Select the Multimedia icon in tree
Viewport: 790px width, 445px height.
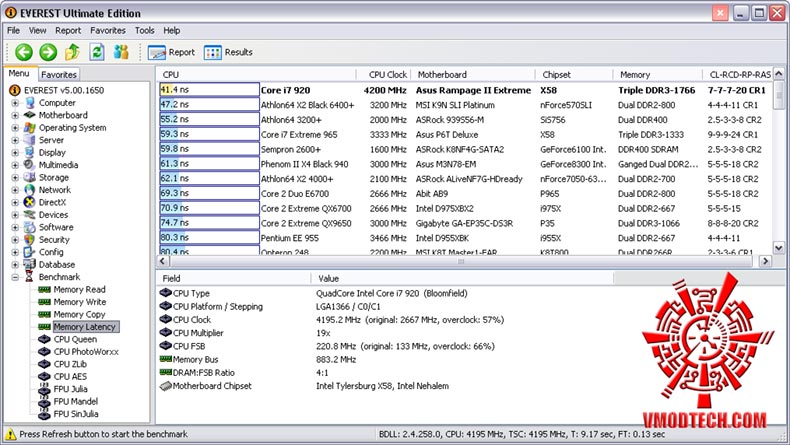pos(30,165)
